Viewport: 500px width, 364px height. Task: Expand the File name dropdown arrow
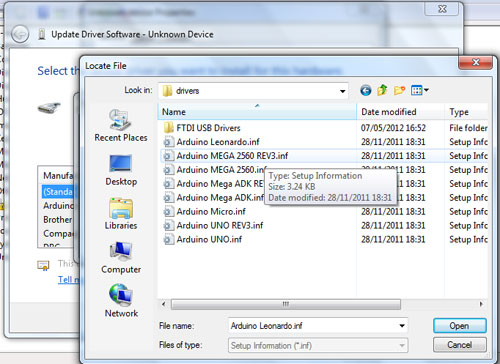click(x=402, y=326)
